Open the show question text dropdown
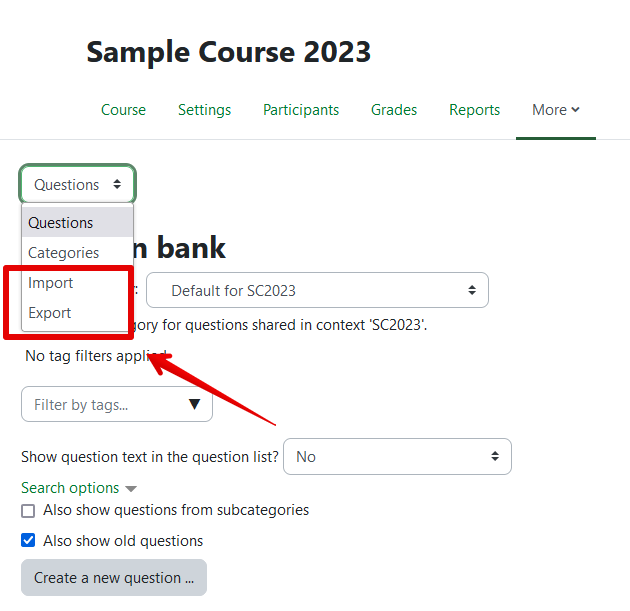 coord(397,457)
